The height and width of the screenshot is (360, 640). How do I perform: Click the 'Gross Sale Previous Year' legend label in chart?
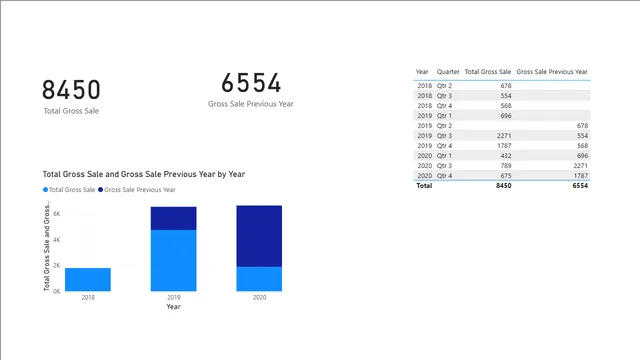point(140,190)
